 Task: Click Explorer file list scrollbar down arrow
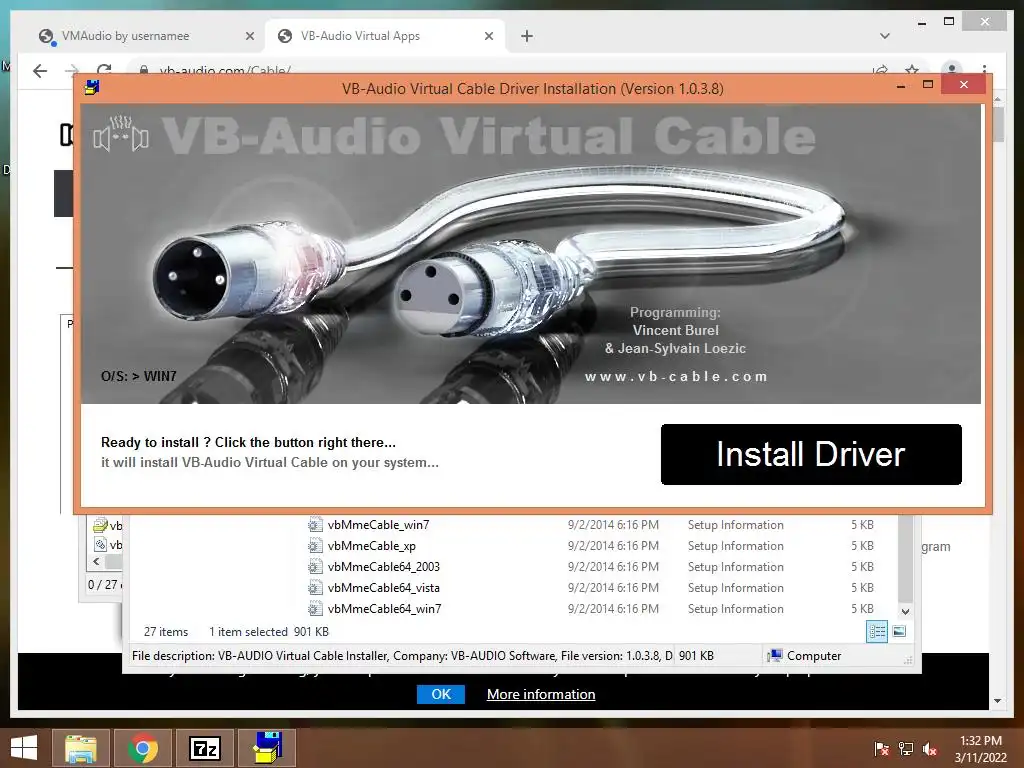[905, 611]
